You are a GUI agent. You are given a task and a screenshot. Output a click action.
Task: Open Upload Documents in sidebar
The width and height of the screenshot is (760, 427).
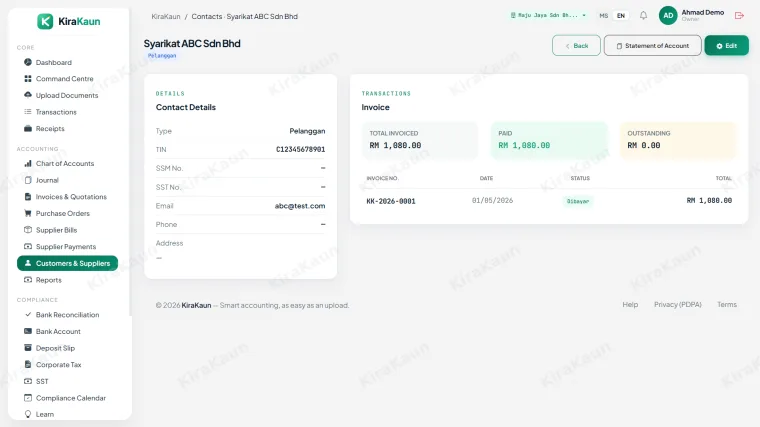[67, 95]
